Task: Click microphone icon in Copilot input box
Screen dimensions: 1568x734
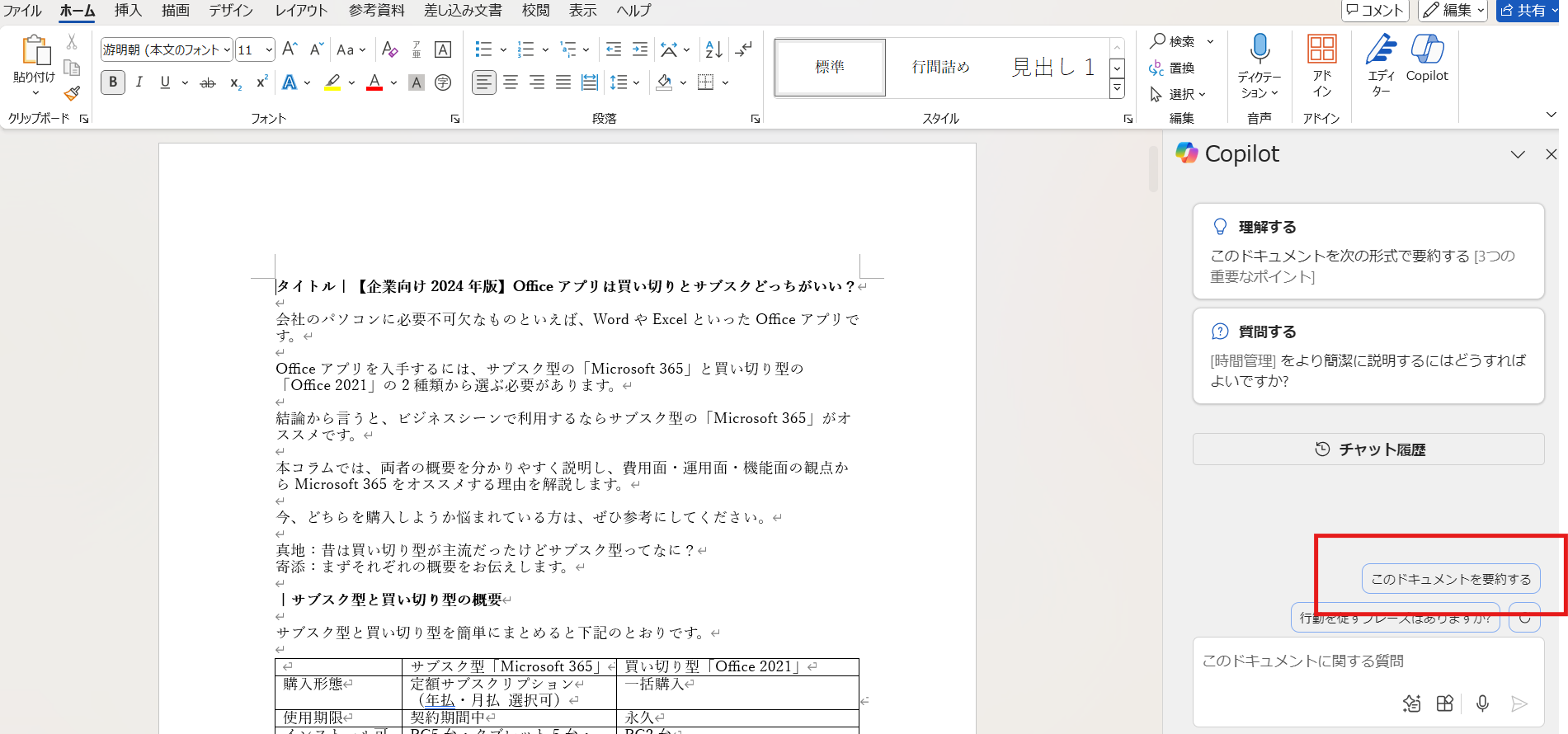Action: pos(1482,703)
